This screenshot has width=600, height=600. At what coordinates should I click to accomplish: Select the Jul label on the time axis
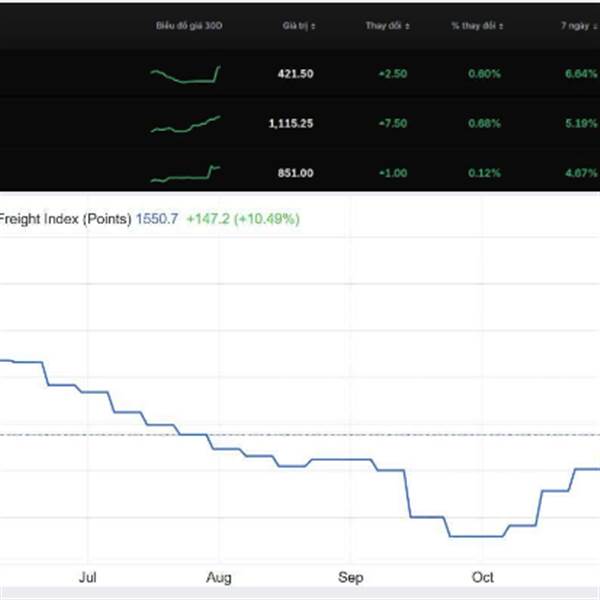(87, 577)
